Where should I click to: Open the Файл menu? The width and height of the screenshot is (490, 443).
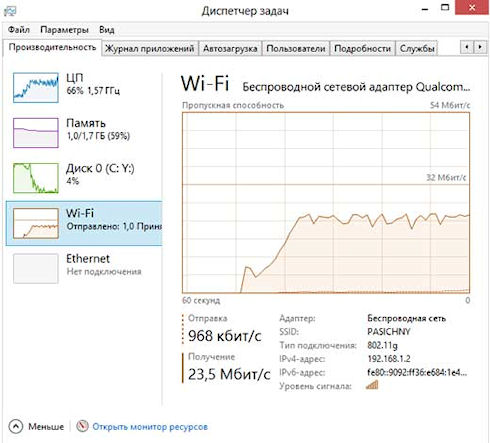click(x=19, y=30)
